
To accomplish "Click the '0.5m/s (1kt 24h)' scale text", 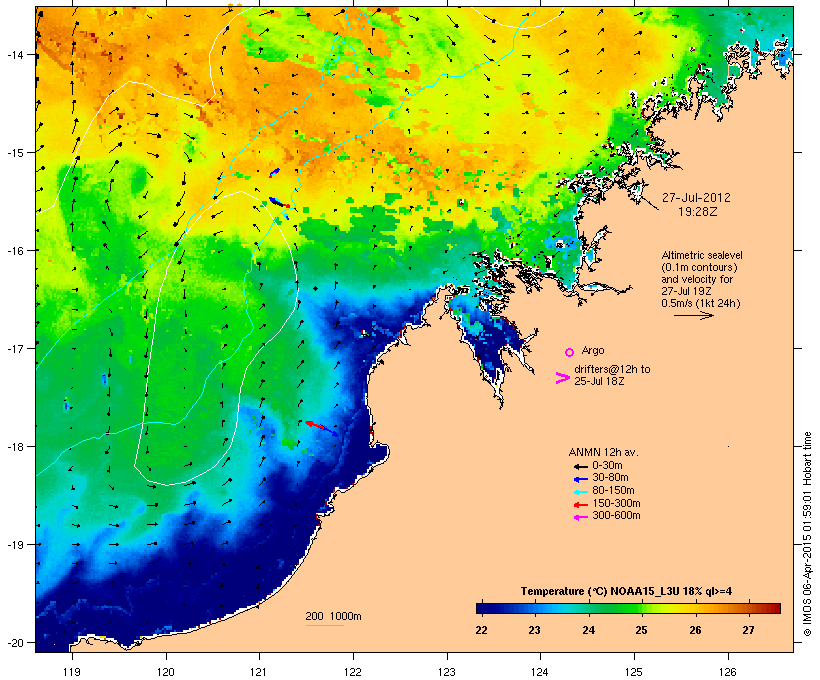I will (x=701, y=303).
